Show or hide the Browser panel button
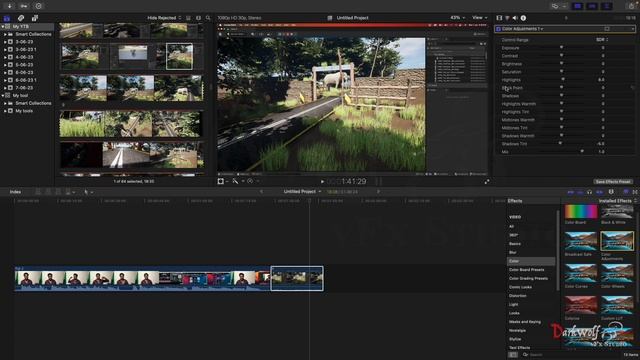This screenshot has width=640, height=360. coord(578,6)
